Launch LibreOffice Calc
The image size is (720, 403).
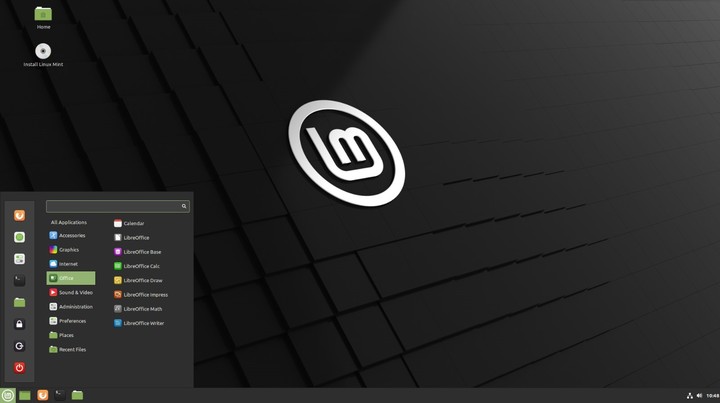tap(140, 266)
